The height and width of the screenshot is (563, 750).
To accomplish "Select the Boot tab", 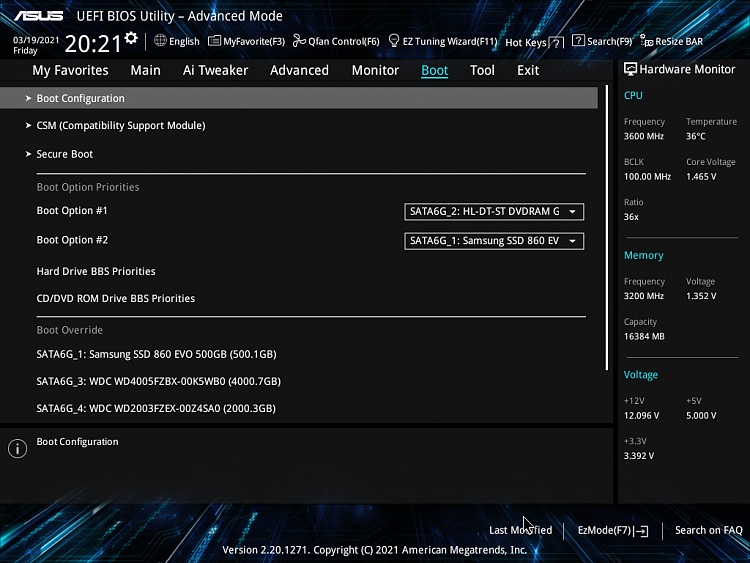I will coord(434,70).
